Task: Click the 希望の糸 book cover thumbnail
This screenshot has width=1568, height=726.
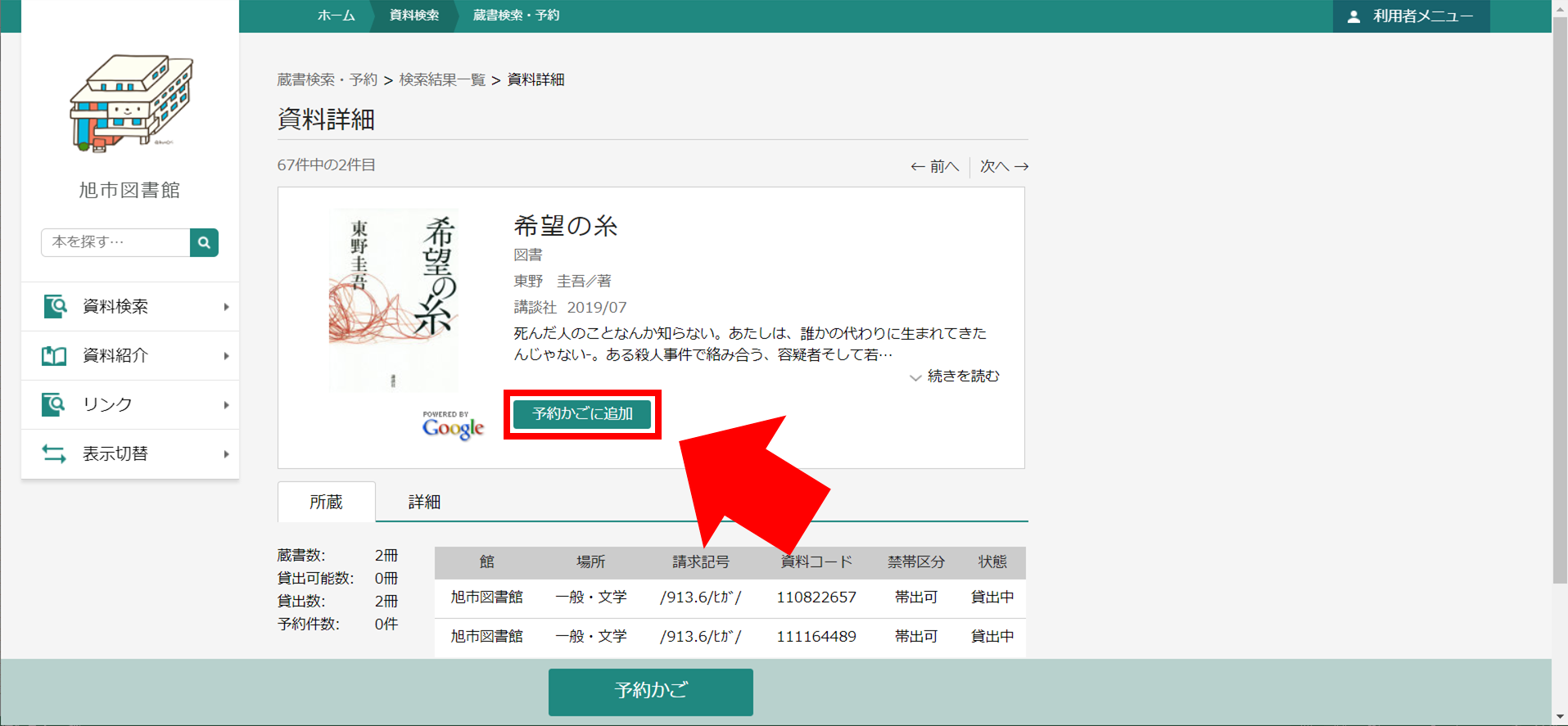Action: pos(393,300)
